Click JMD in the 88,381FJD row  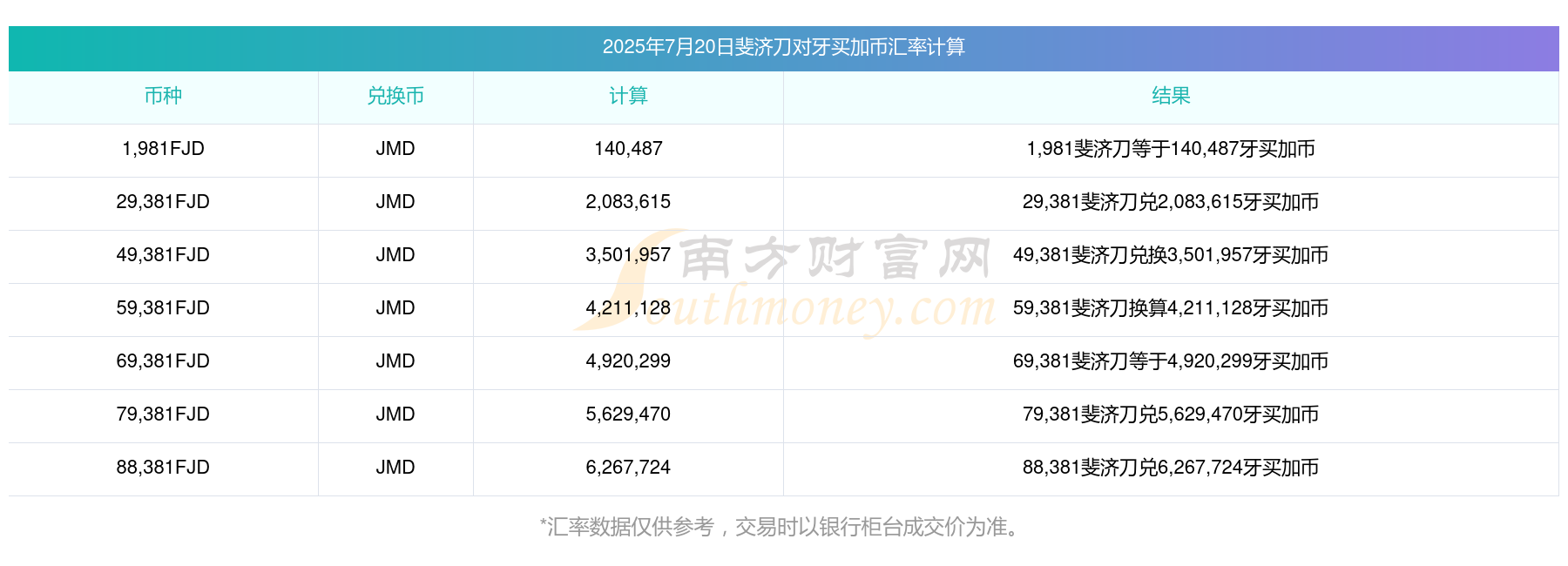[x=395, y=468]
